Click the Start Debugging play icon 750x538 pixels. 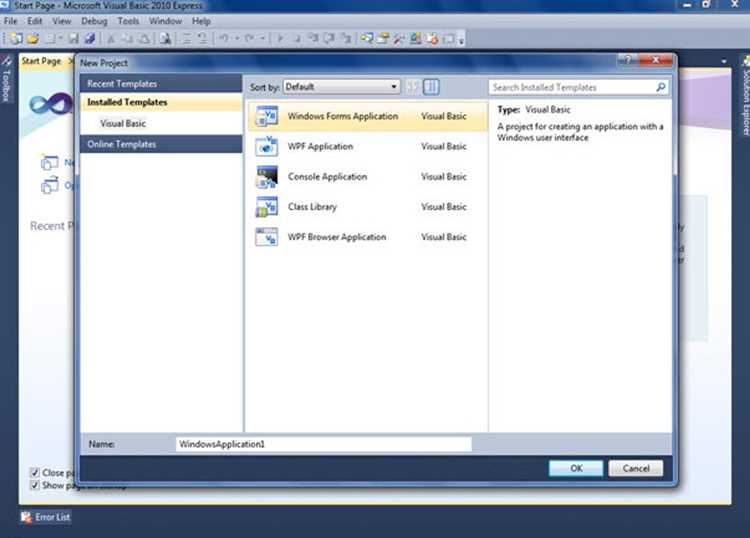(281, 39)
